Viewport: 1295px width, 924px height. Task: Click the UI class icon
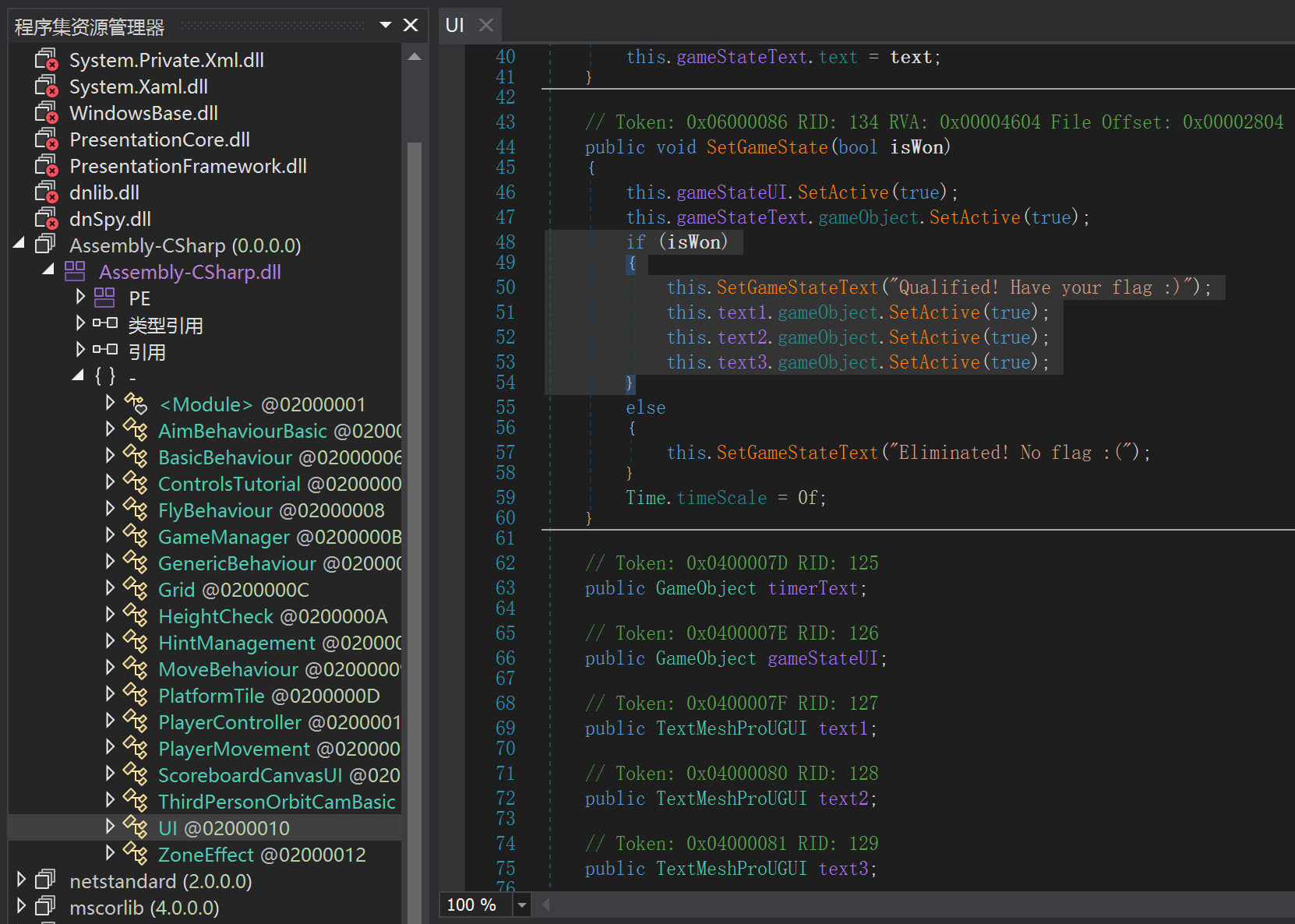(x=136, y=827)
